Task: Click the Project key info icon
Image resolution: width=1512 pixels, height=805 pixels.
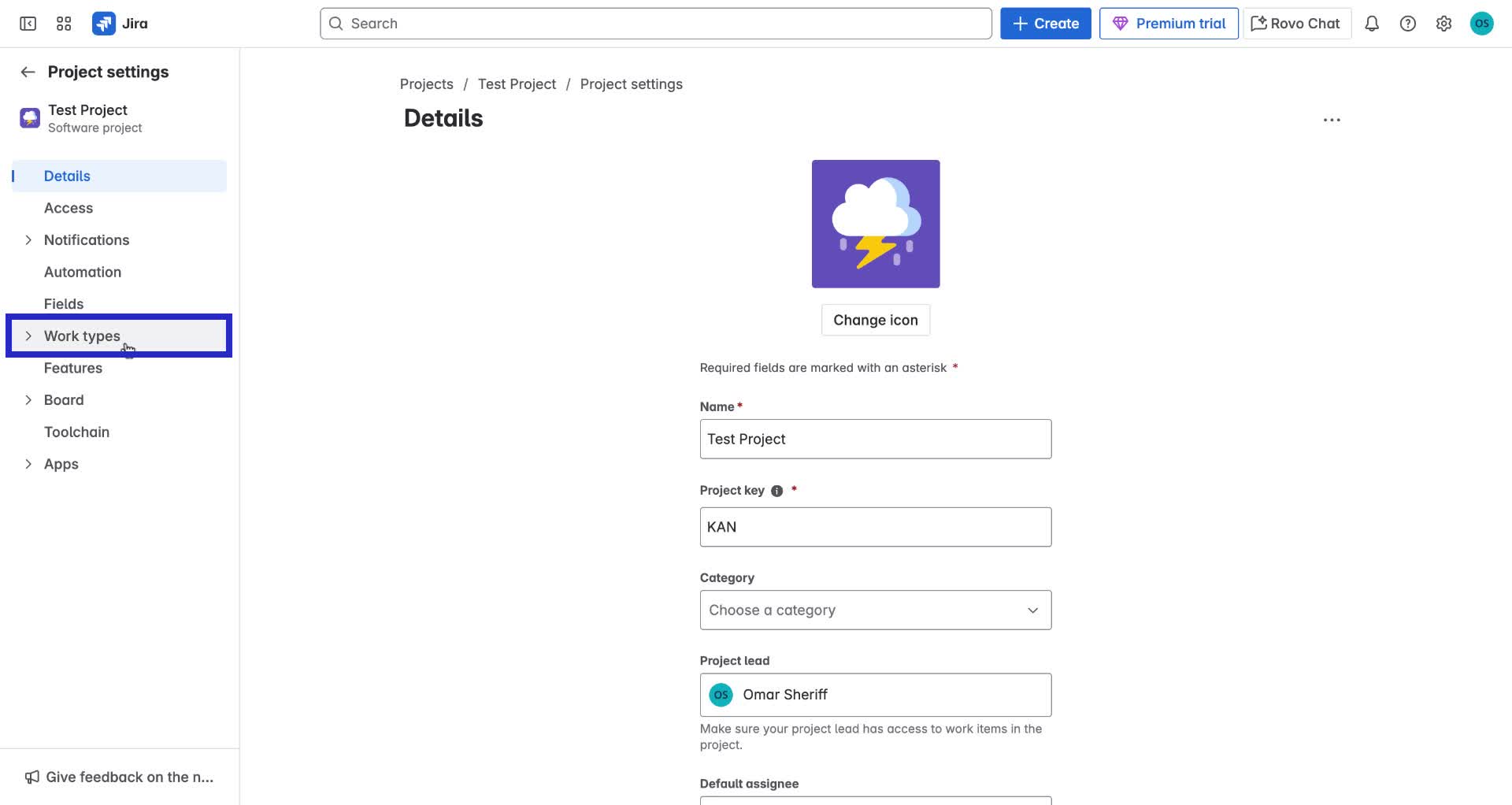Action: click(x=776, y=490)
